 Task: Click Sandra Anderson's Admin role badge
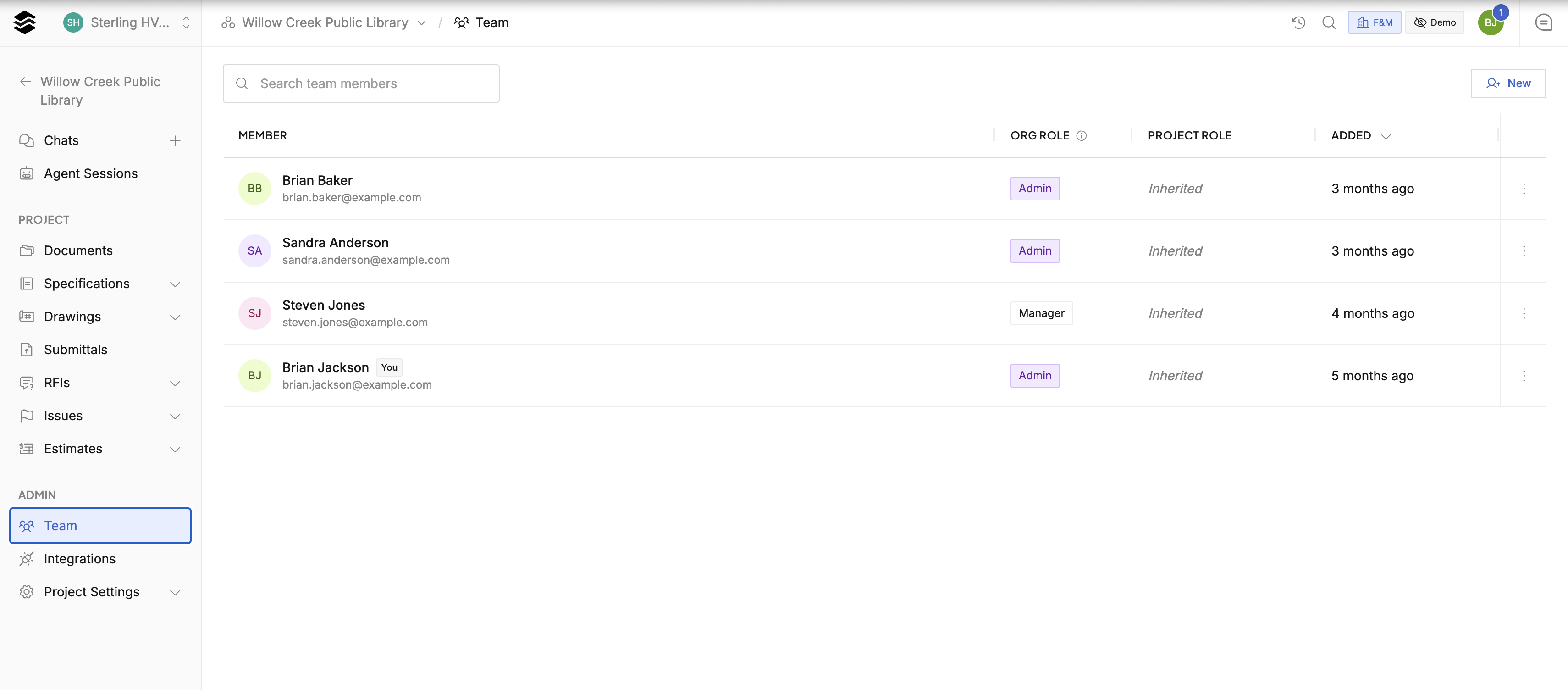tap(1035, 251)
